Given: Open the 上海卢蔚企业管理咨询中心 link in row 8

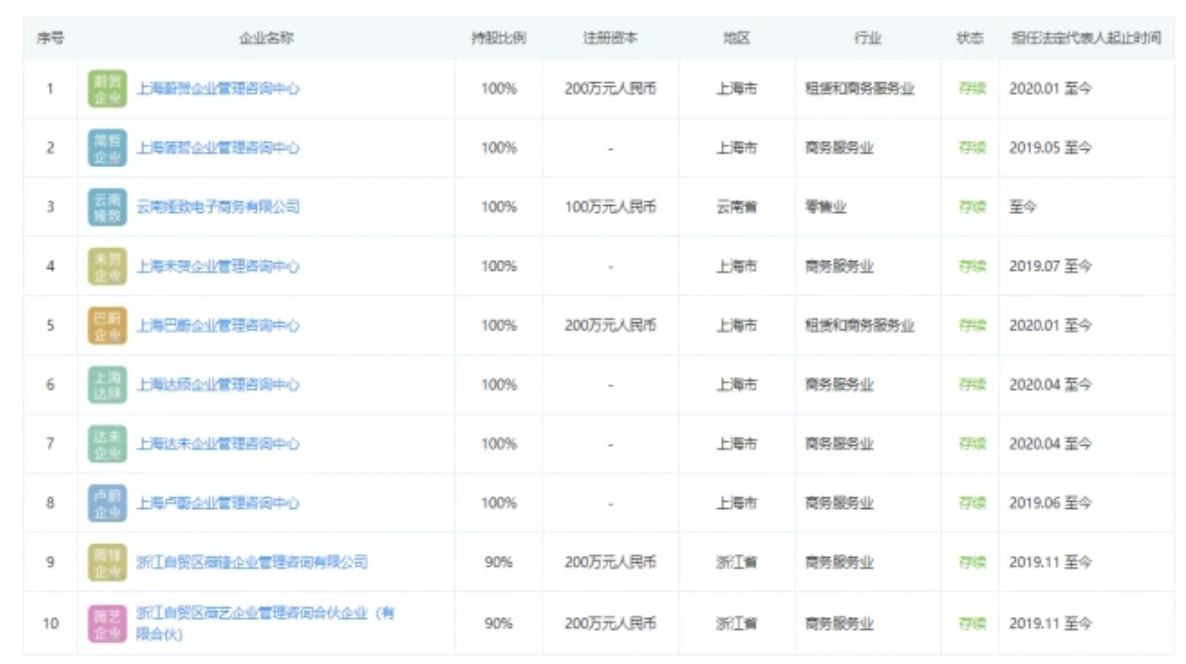Looking at the screenshot, I should (x=218, y=503).
